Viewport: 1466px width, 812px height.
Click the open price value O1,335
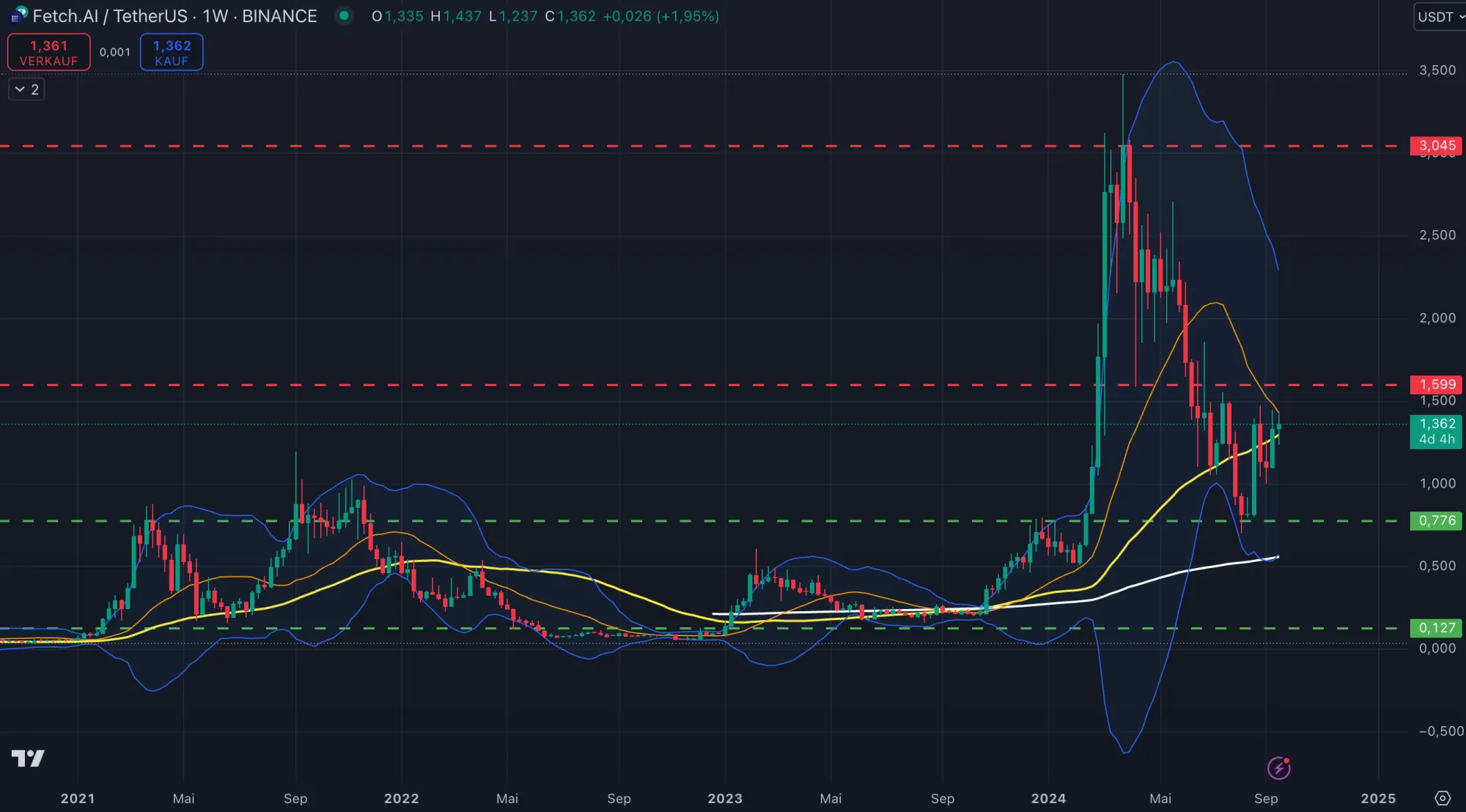point(397,16)
